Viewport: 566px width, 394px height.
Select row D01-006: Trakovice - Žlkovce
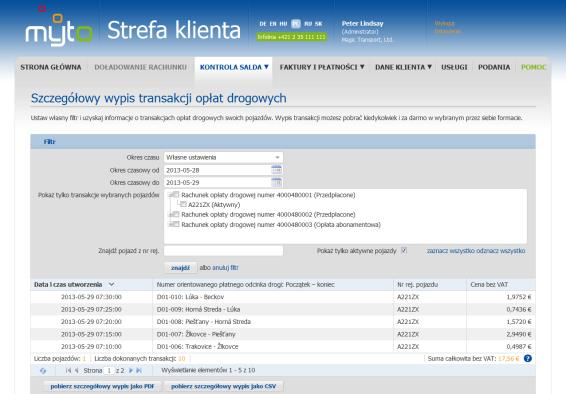[x=283, y=346]
